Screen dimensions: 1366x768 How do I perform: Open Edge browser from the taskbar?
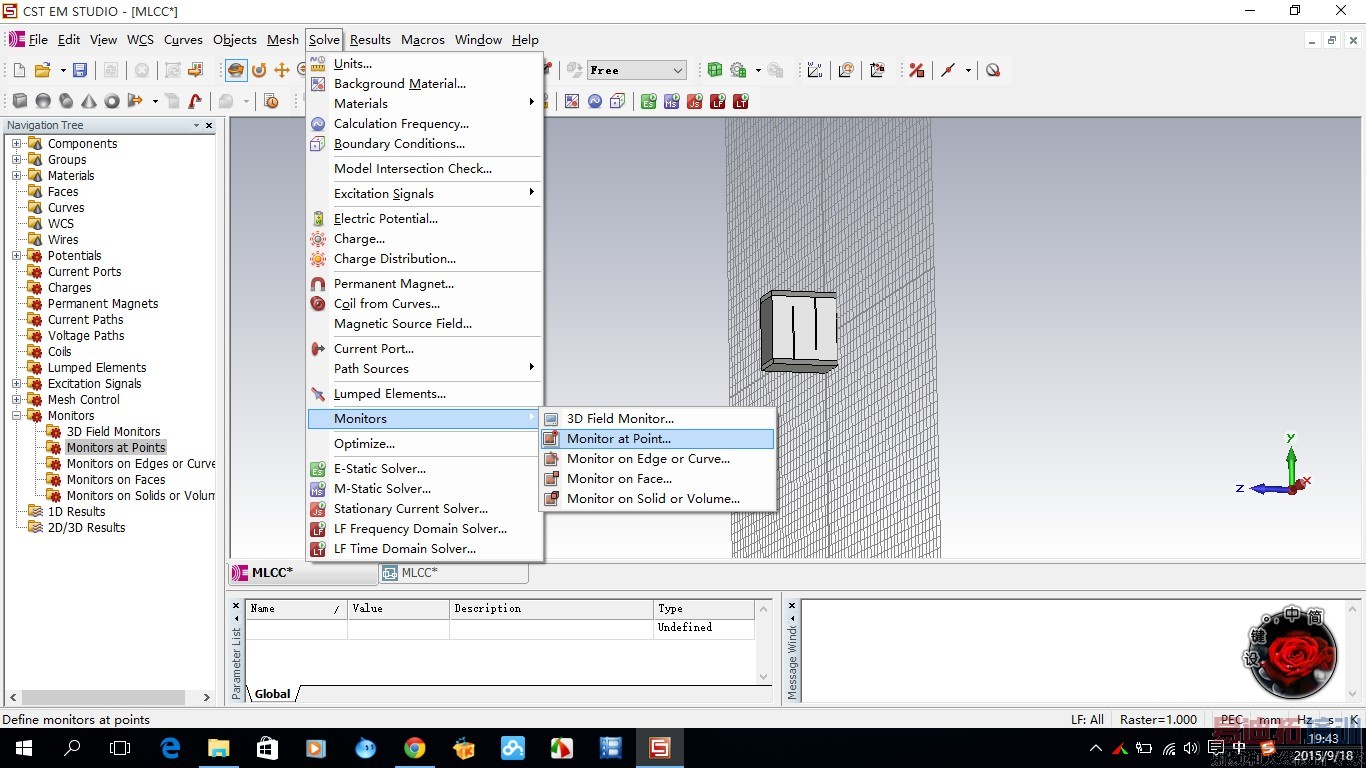tap(170, 748)
